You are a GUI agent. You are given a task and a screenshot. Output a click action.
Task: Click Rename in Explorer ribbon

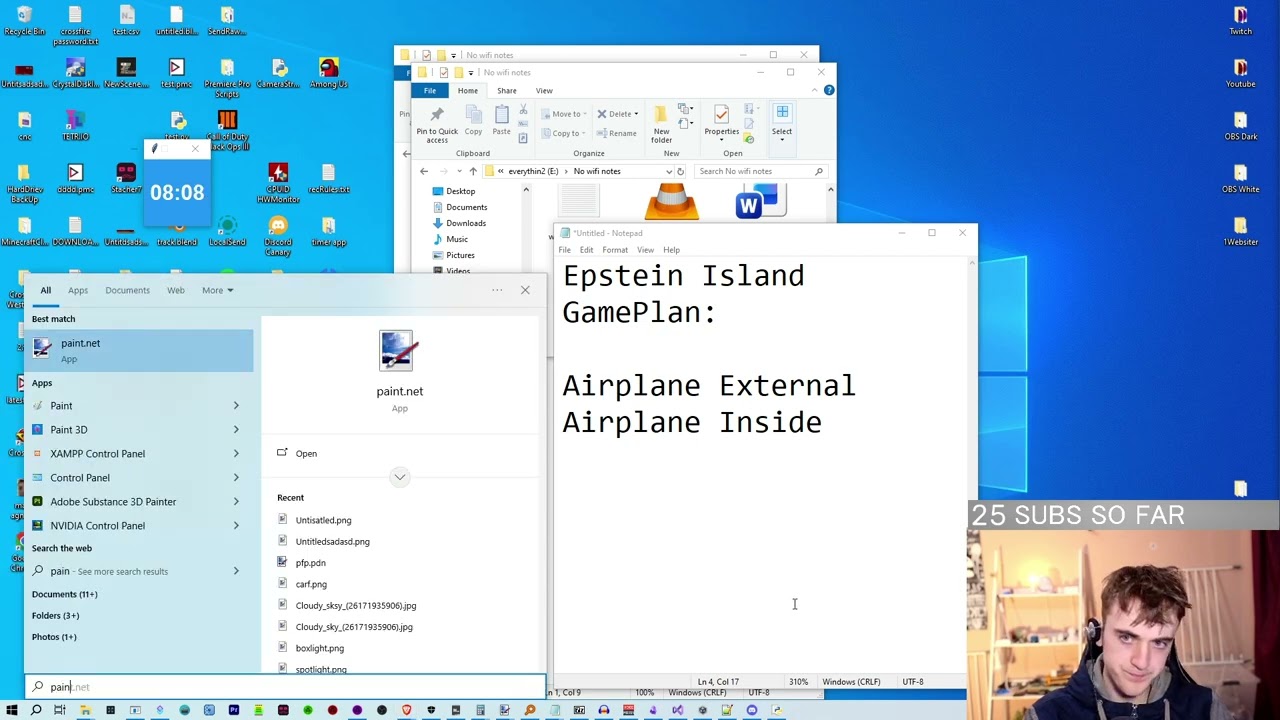(x=616, y=133)
